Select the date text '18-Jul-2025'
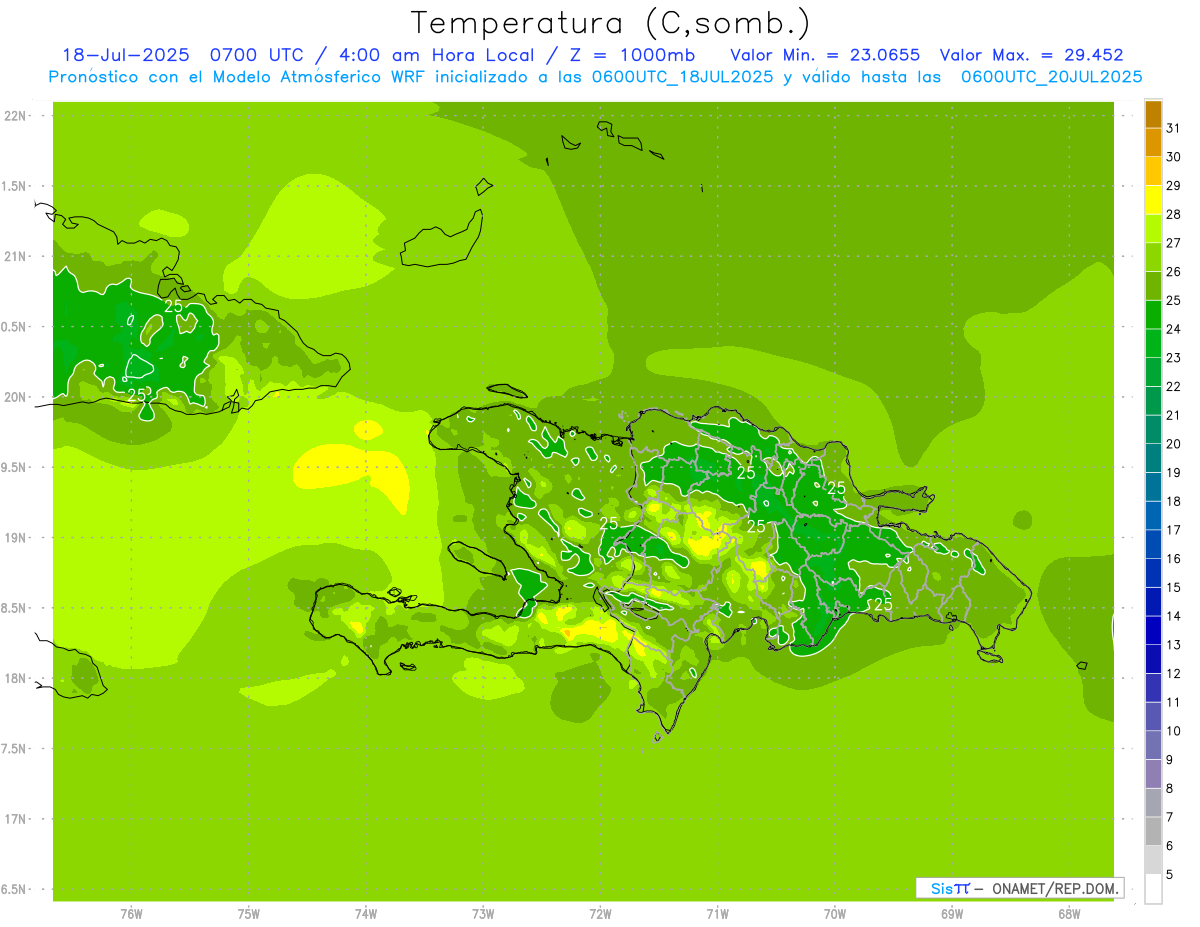The height and width of the screenshot is (927, 1200). (125, 55)
